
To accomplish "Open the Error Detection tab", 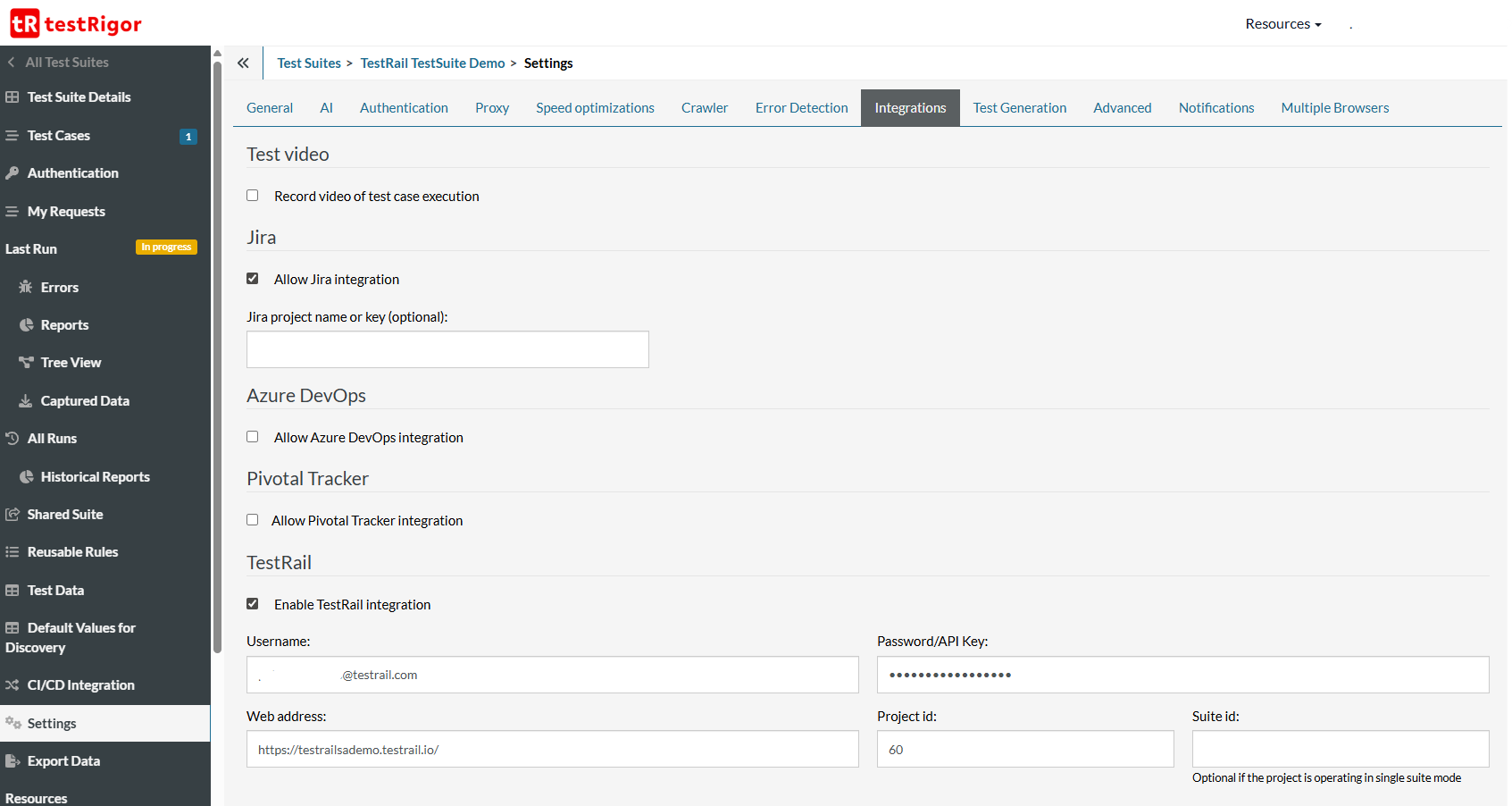I will (x=802, y=108).
